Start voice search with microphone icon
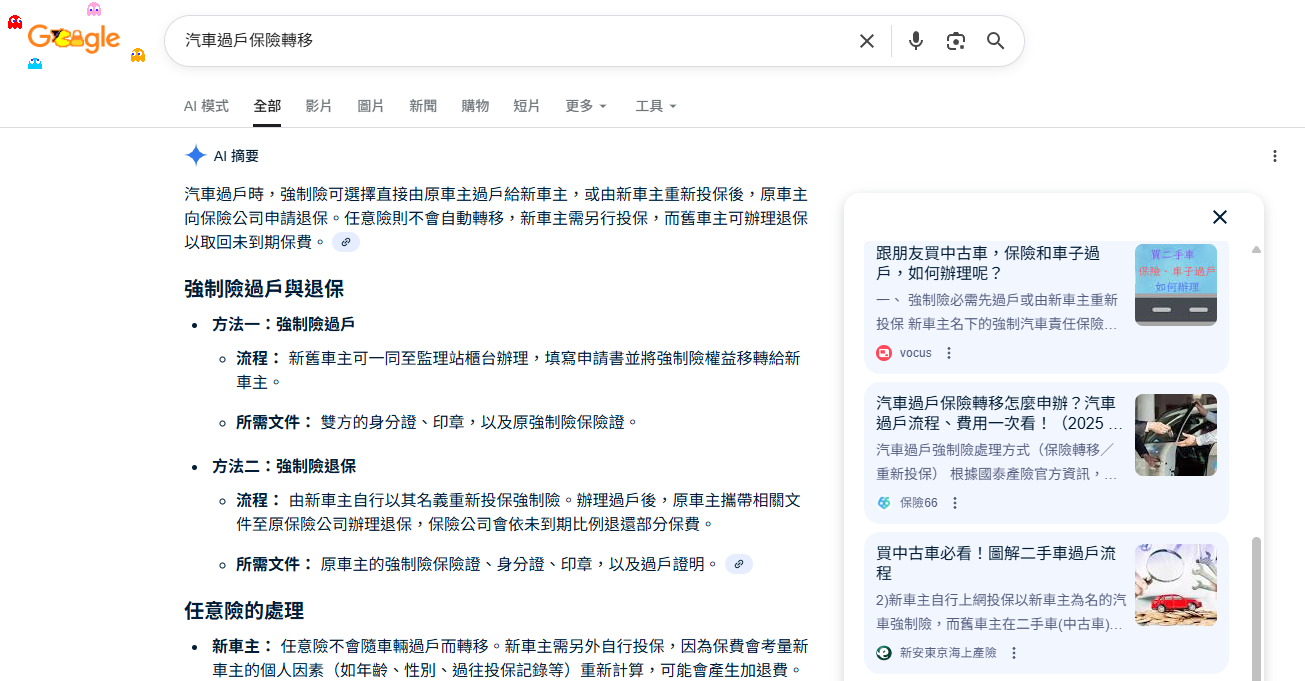 915,41
